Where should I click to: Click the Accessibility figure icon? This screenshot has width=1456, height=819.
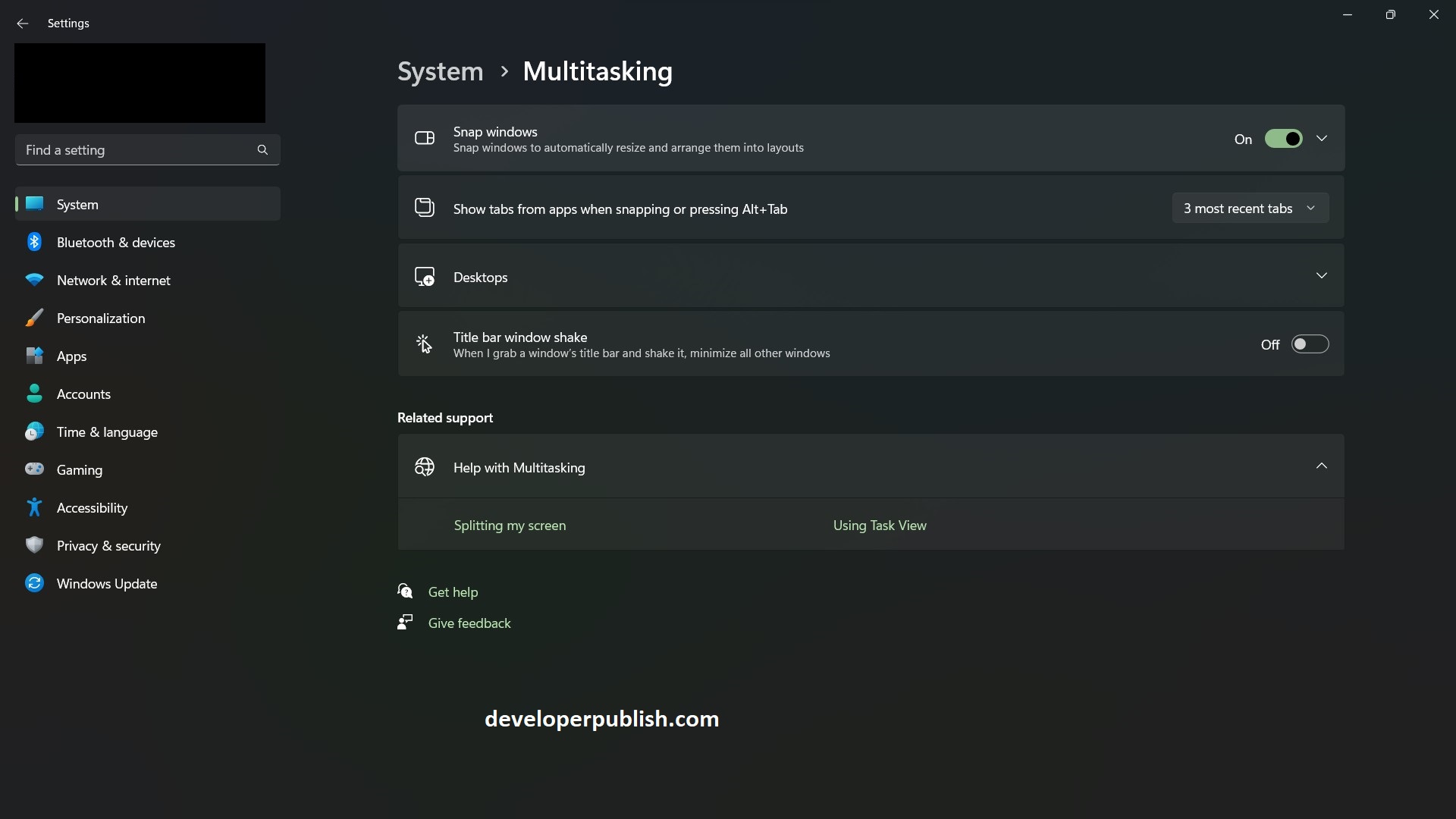(x=34, y=507)
